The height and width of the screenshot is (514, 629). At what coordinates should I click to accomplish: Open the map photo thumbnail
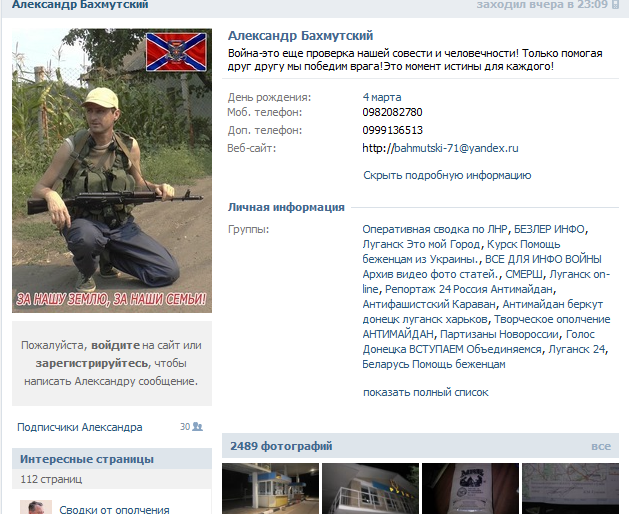click(570, 488)
